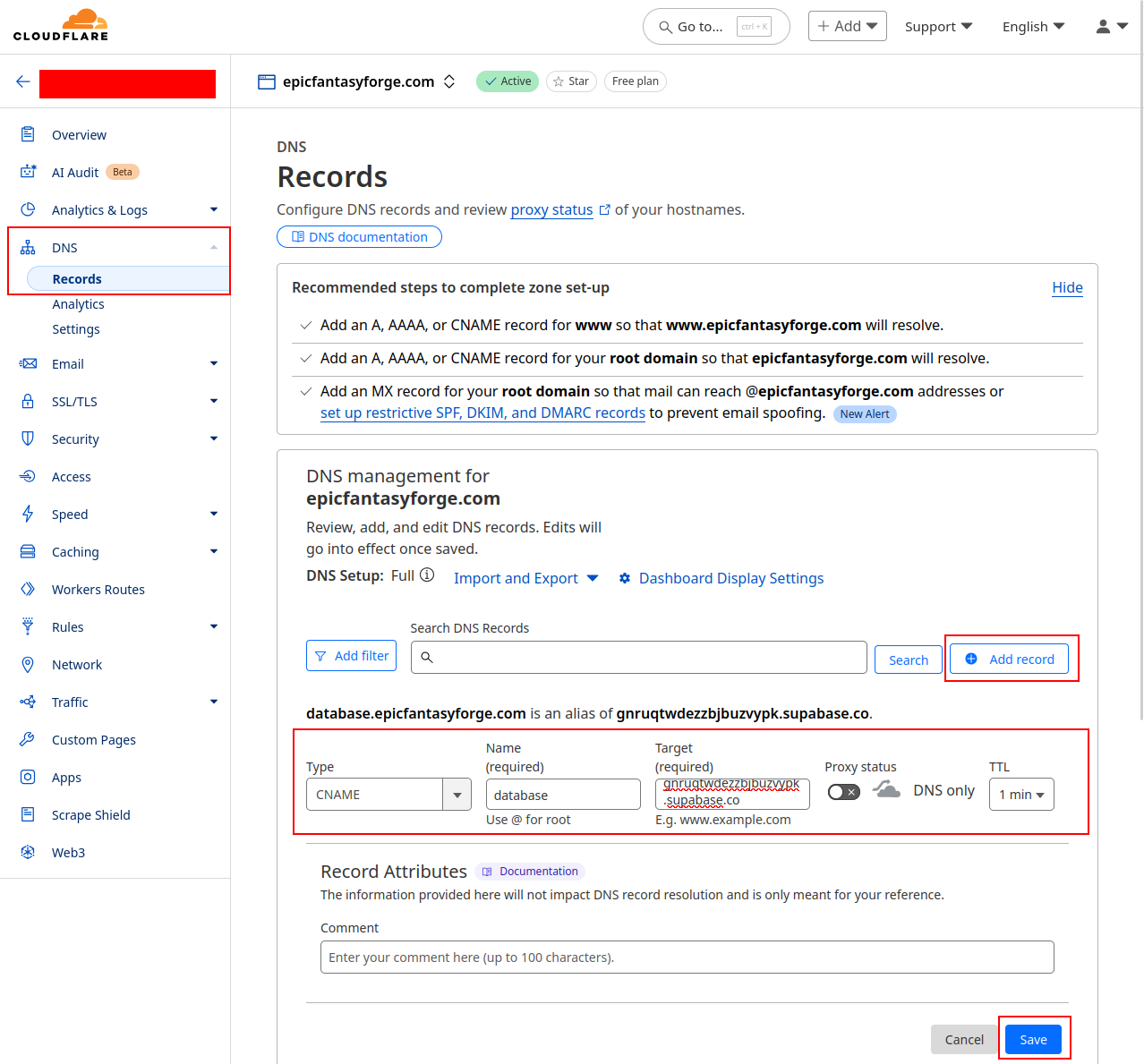The image size is (1144, 1064).
Task: Expand the Traffic sidebar section
Action: [x=214, y=702]
